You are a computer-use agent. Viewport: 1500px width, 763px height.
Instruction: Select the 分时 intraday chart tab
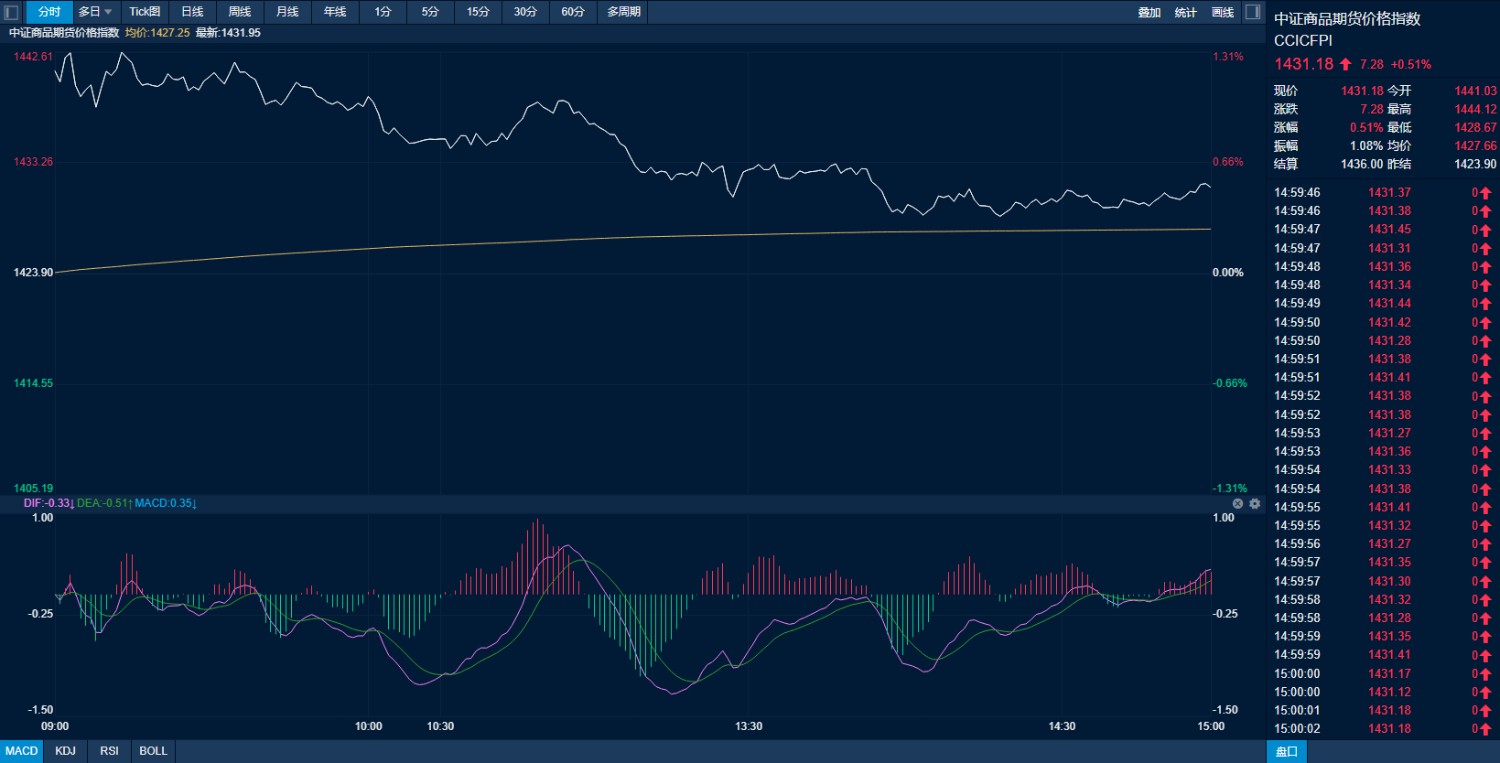click(49, 12)
